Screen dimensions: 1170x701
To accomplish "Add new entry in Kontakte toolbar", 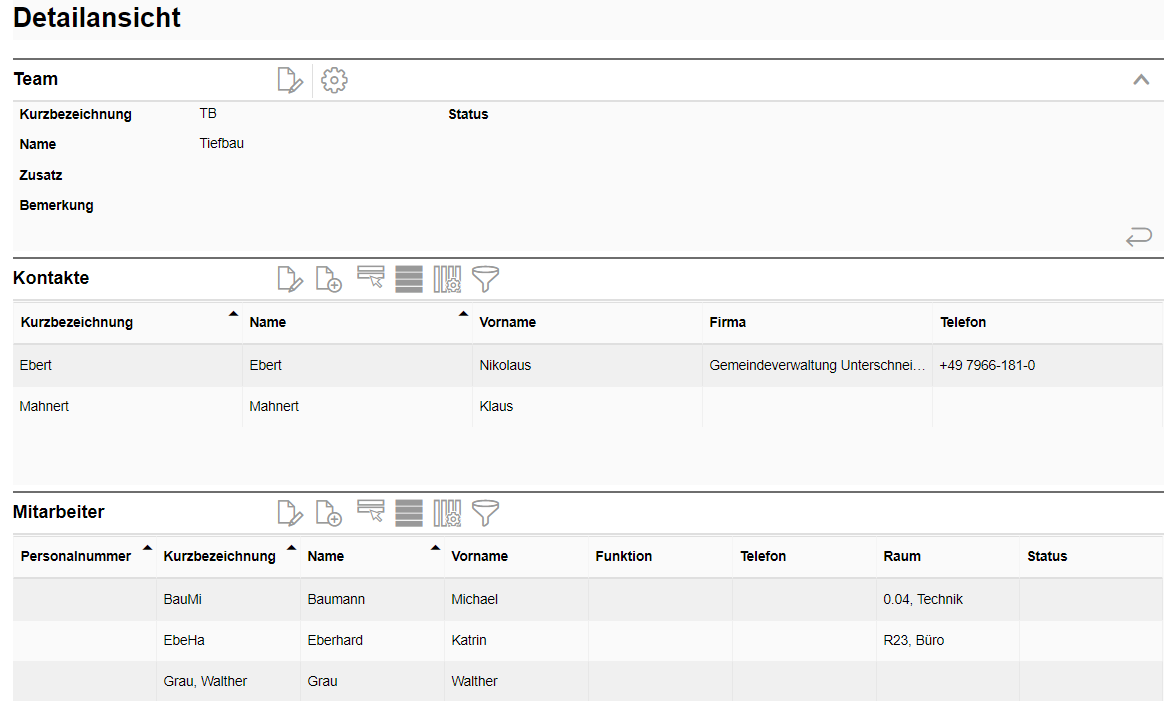I will coord(328,279).
